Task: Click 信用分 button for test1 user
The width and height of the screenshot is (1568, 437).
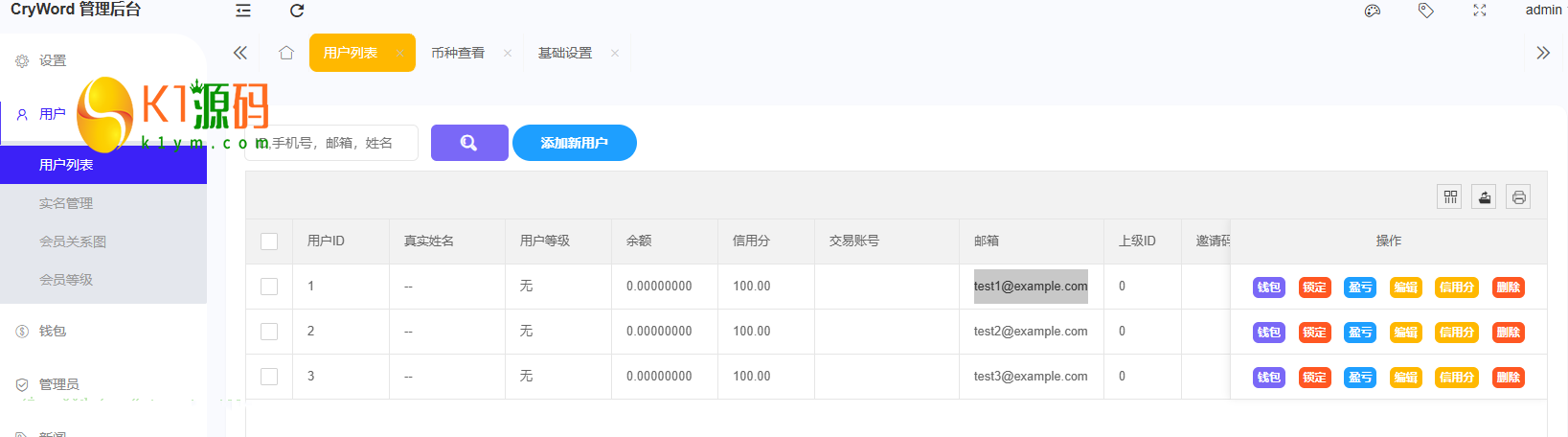Action: (1457, 287)
